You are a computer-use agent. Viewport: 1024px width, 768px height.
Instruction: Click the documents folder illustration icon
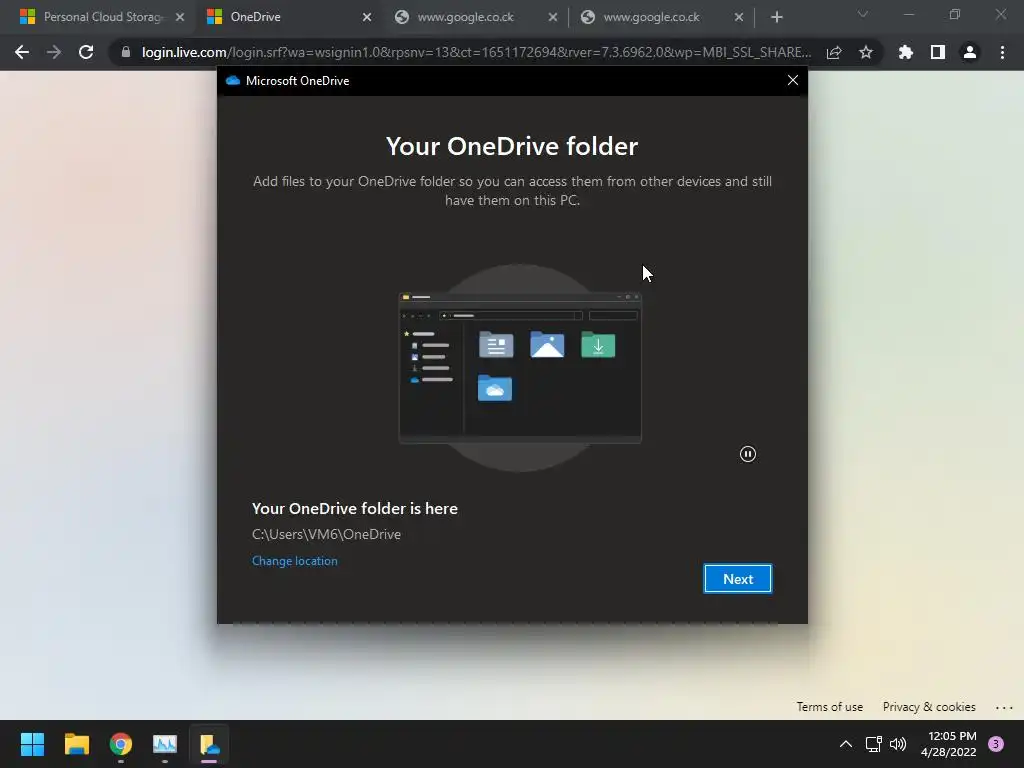[496, 344]
